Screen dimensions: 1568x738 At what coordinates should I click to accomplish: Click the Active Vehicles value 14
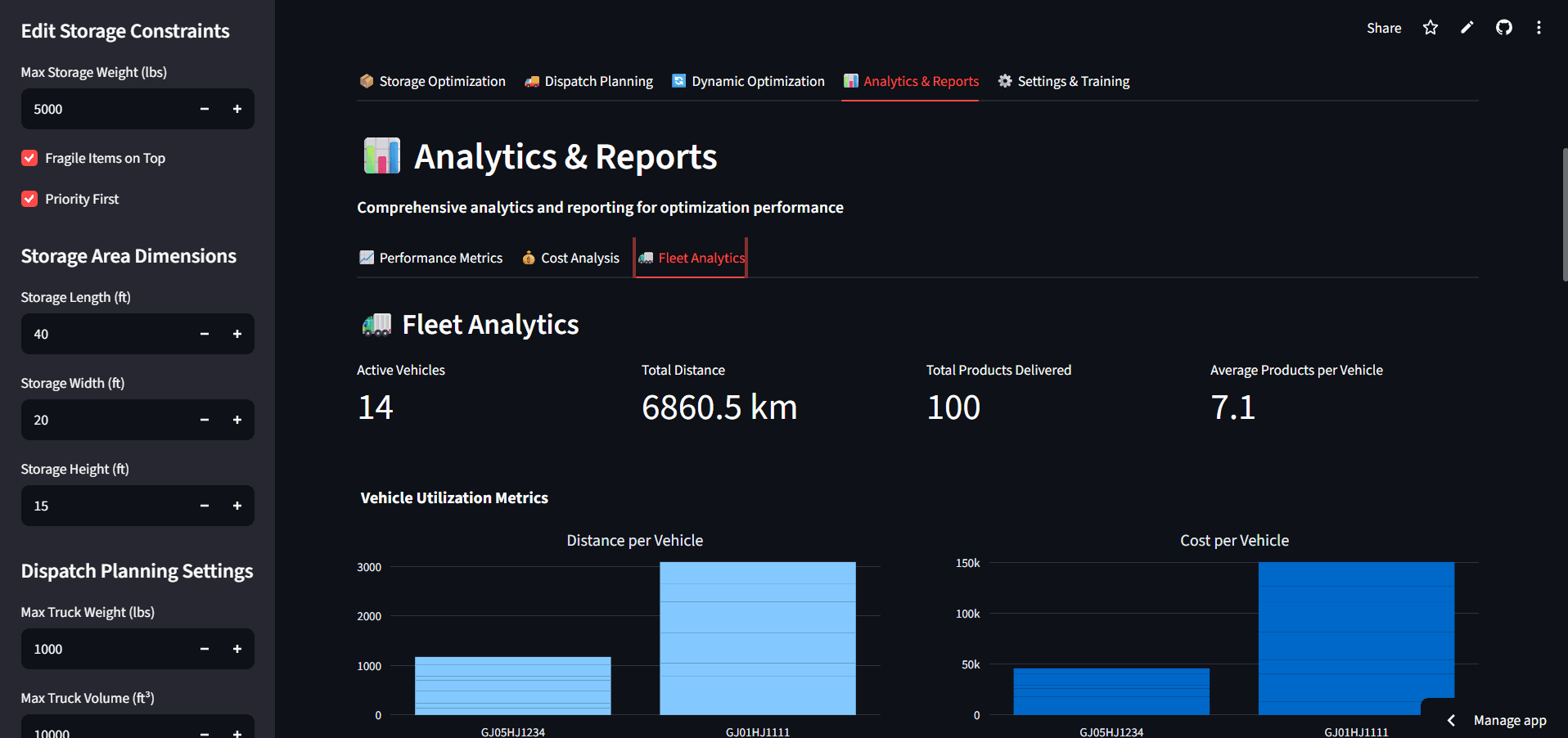click(x=376, y=407)
